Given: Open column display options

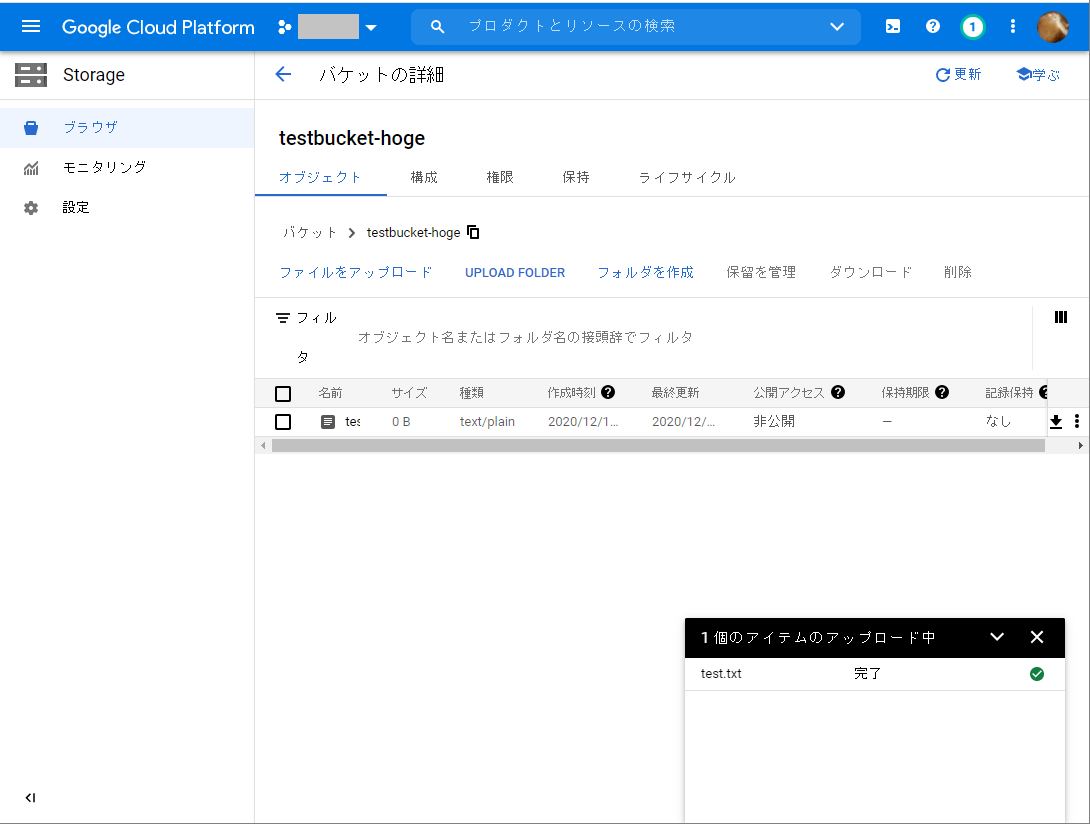Looking at the screenshot, I should (1060, 317).
